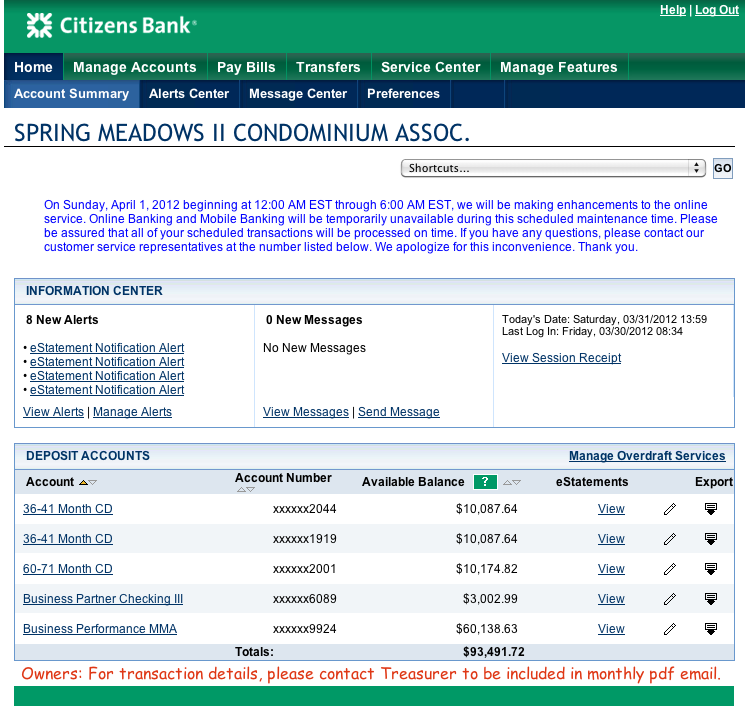Open the Shortcuts dropdown
The height and width of the screenshot is (711, 745).
point(553,168)
